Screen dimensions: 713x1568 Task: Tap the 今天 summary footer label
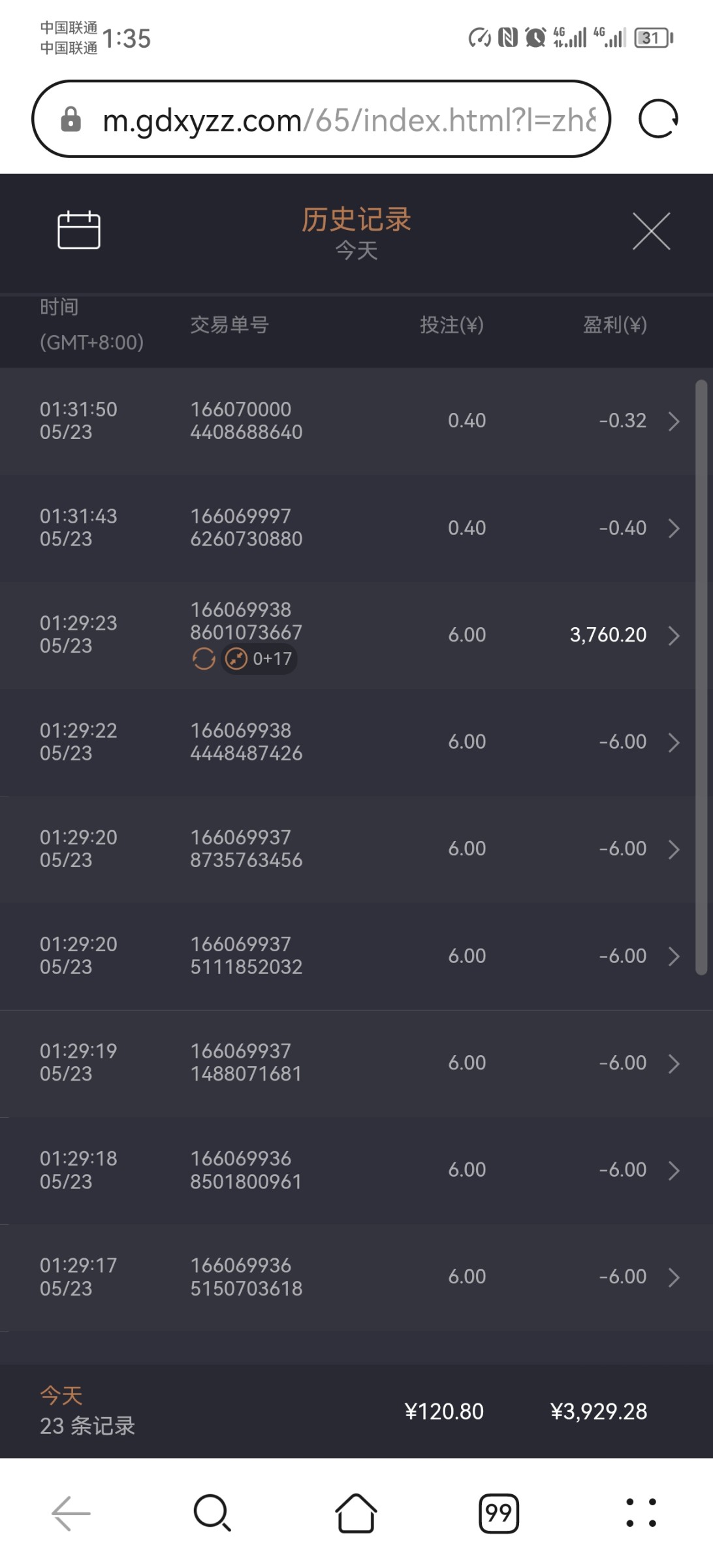click(x=61, y=1396)
